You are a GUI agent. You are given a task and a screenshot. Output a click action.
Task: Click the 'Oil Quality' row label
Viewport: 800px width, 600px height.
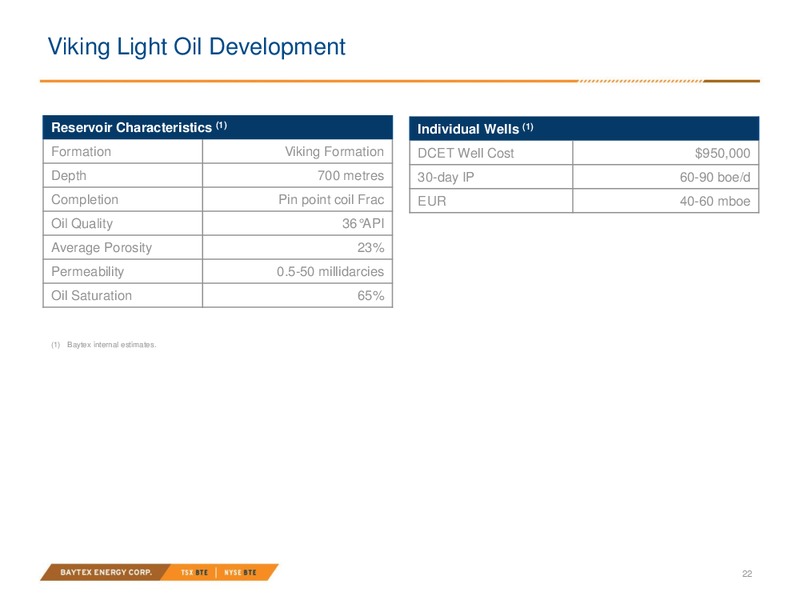(x=82, y=223)
